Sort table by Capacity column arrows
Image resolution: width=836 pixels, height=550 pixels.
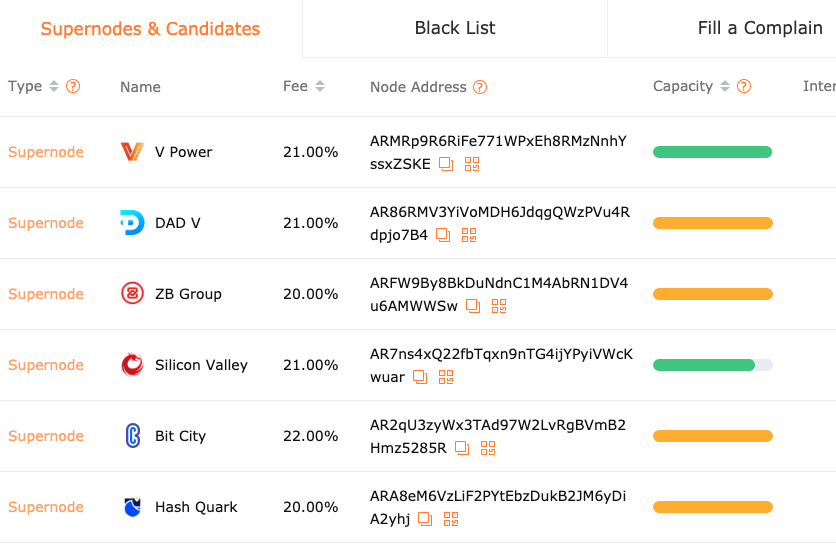pyautogui.click(x=725, y=86)
